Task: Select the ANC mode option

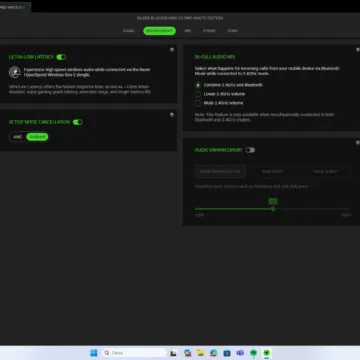Action: click(x=18, y=137)
